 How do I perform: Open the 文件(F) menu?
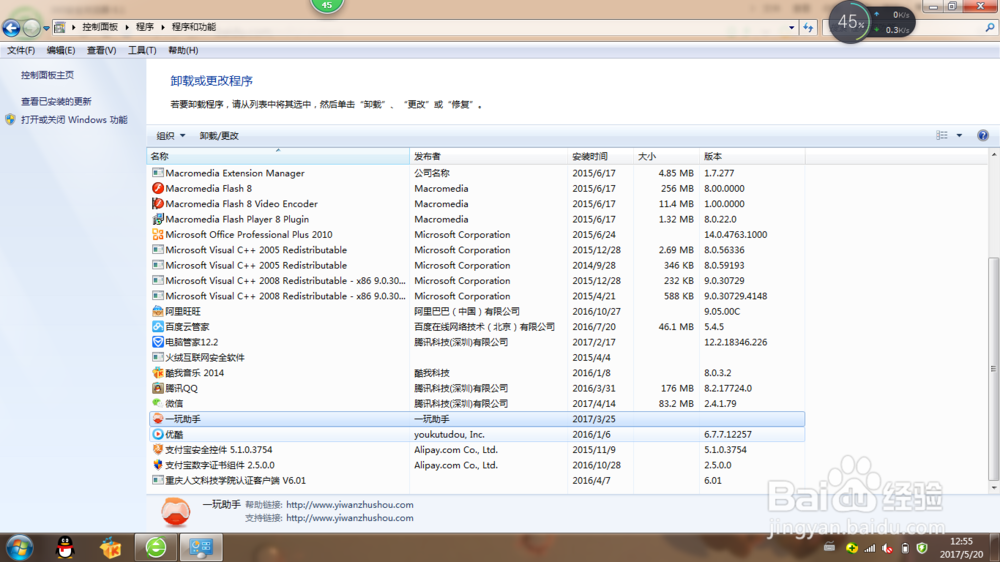(x=21, y=50)
